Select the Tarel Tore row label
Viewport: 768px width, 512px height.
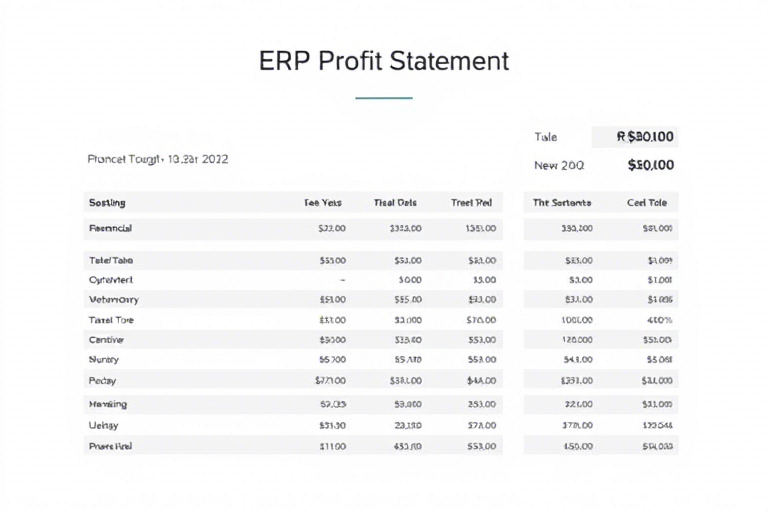coord(111,320)
